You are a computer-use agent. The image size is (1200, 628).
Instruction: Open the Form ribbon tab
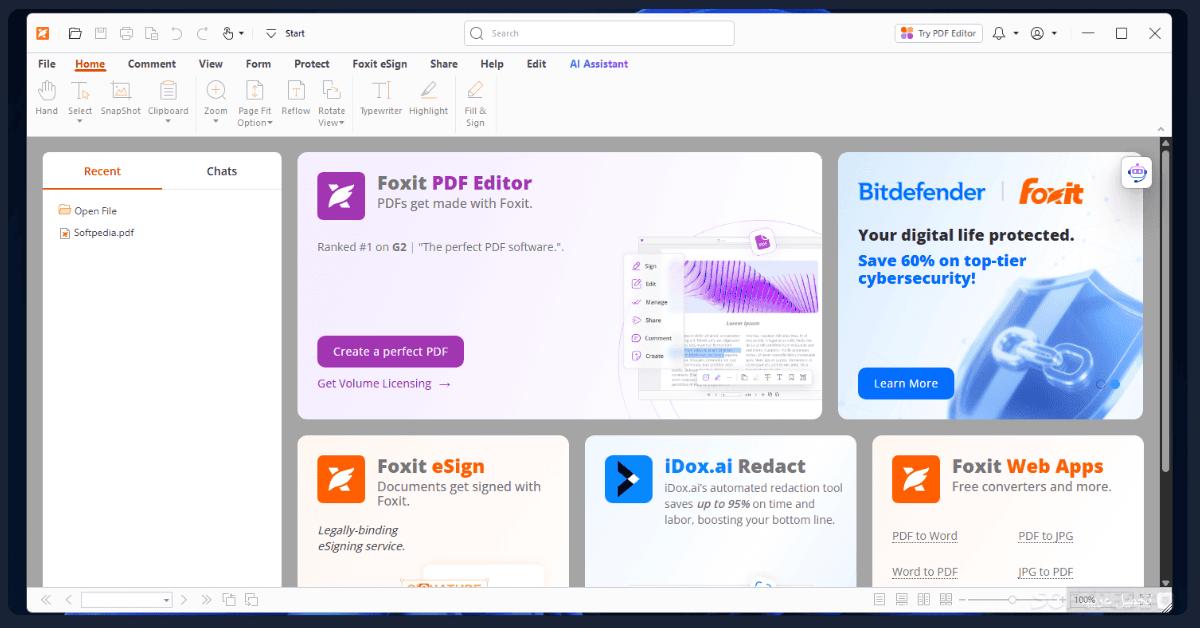click(258, 64)
